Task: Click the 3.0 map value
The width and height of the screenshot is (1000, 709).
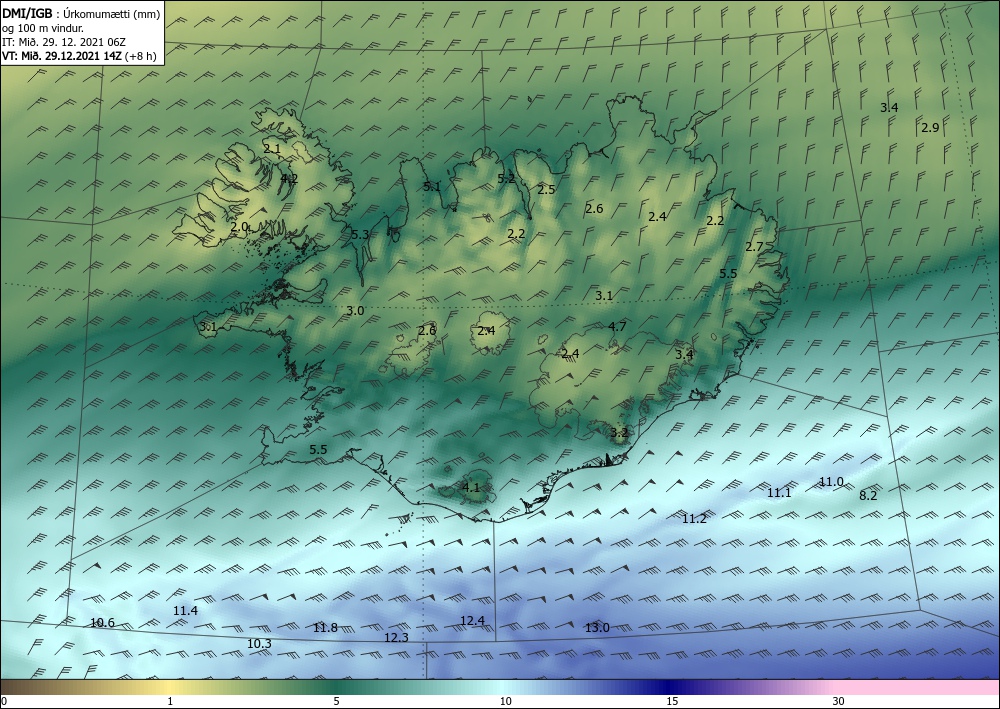Action: click(355, 311)
